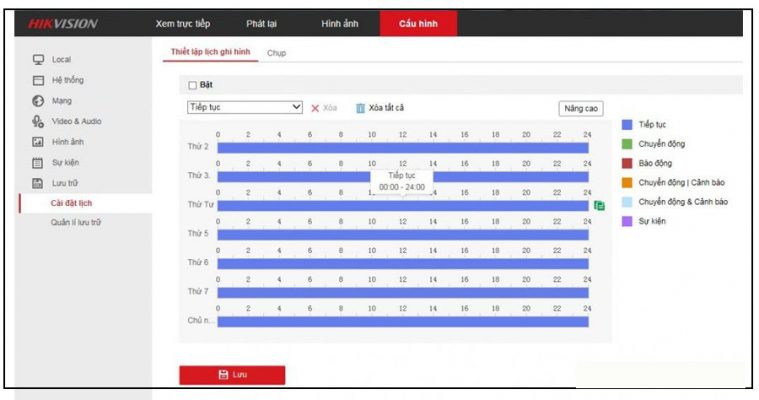Open the Chụp sub-tab
The width and height of the screenshot is (759, 400).
click(276, 53)
